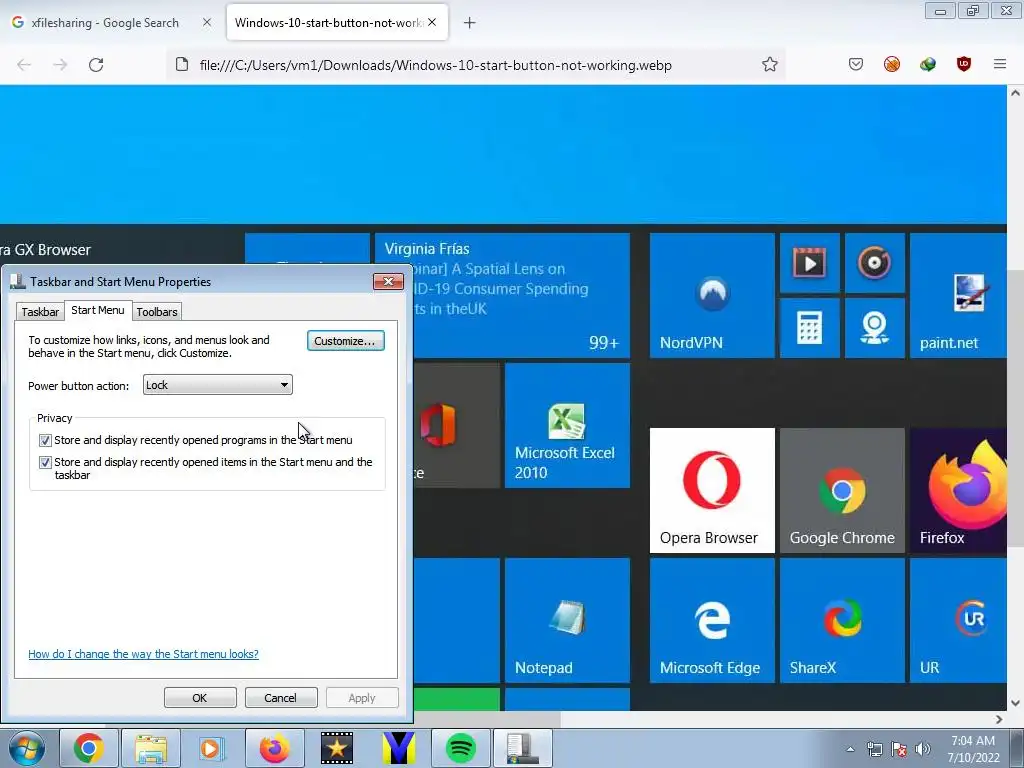This screenshot has height=768, width=1024.
Task: Click the Firefox tile in image
Action: 958,490
